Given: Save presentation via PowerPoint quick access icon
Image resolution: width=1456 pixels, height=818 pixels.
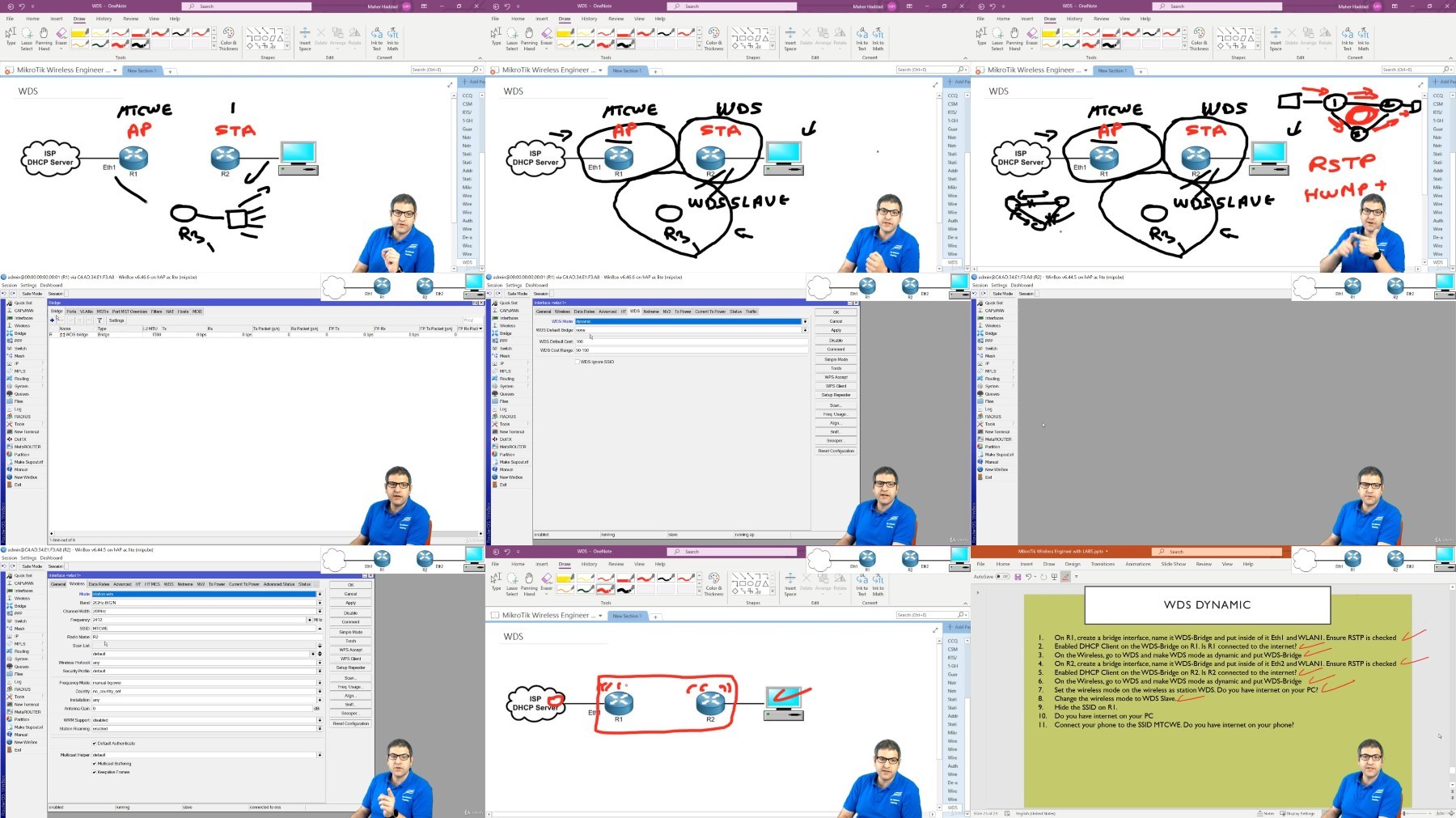Looking at the screenshot, I should (1018, 577).
